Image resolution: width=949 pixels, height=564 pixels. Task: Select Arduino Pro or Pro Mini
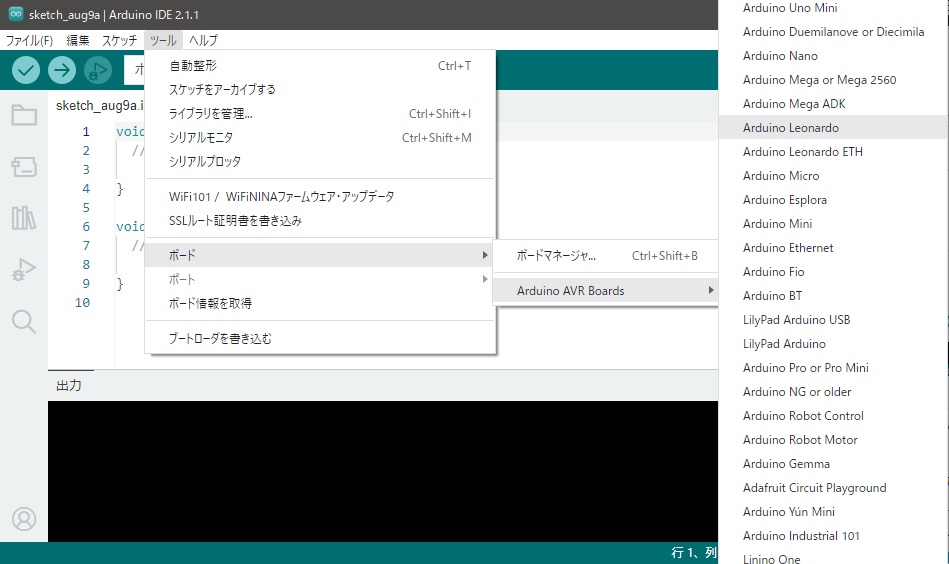click(833, 368)
